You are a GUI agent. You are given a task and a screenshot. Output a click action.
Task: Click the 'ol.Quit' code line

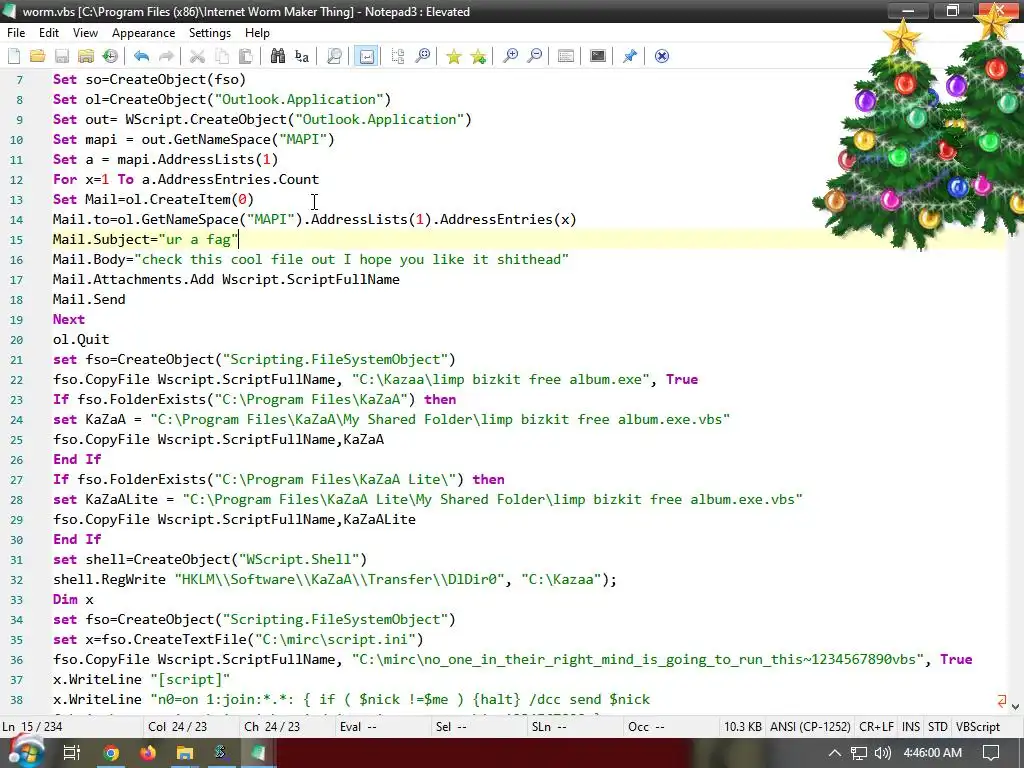pos(81,339)
